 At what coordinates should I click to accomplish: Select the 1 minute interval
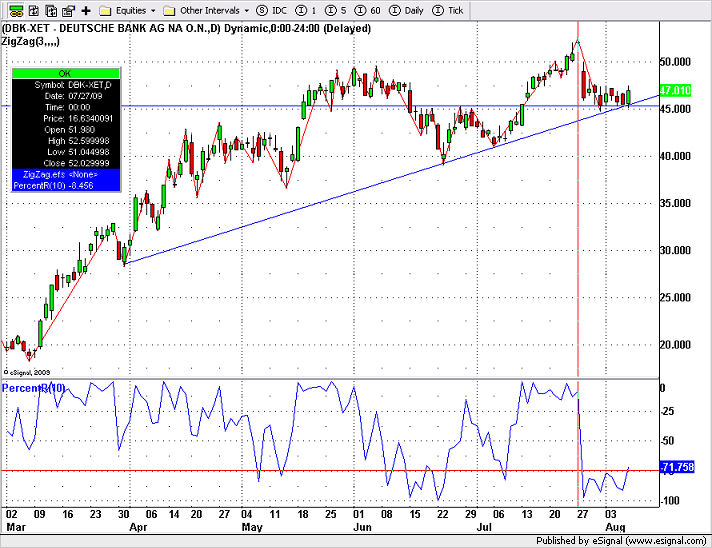tap(306, 10)
